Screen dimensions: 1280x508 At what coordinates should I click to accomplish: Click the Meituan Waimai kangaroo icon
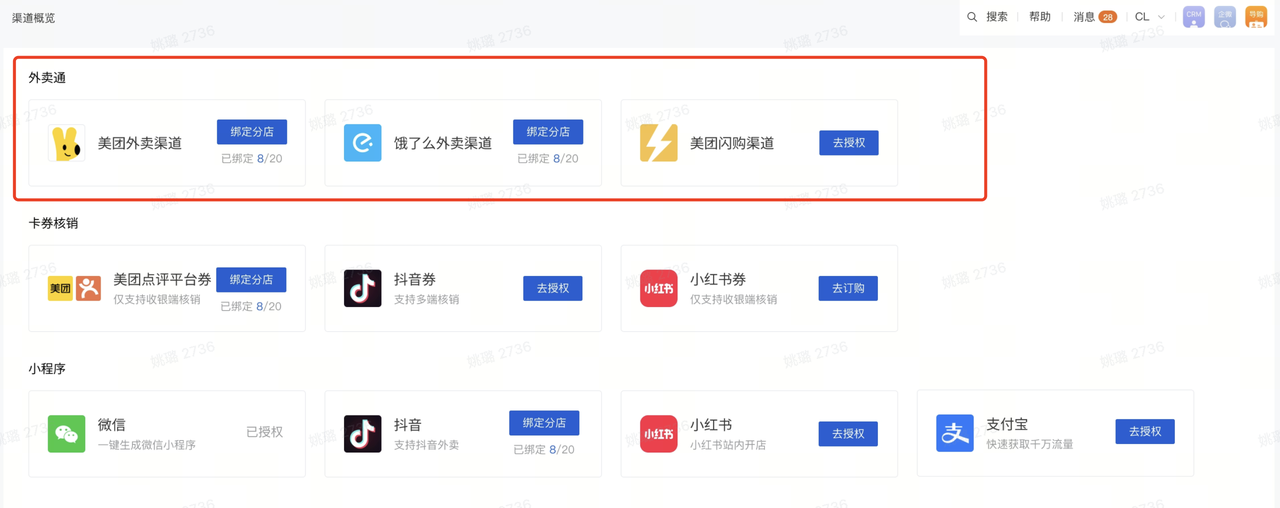[x=67, y=143]
